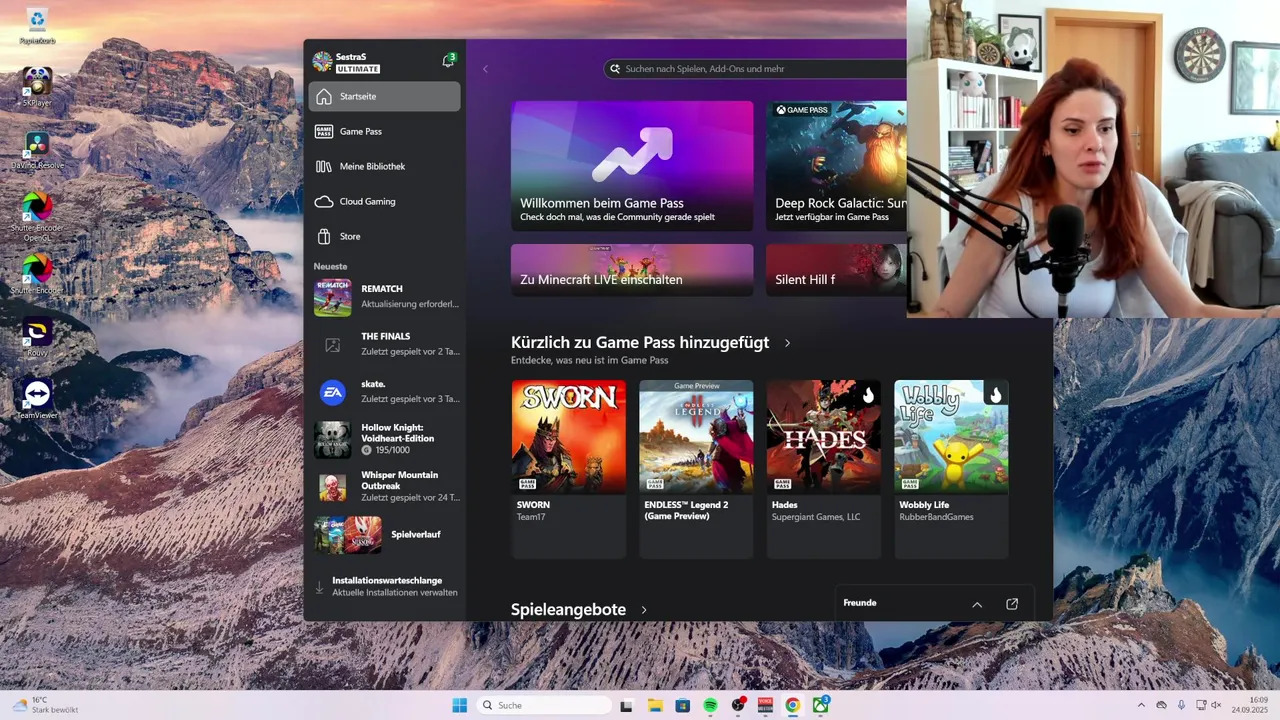
Task: Click the Game Pass logo icon in sidebar
Action: 324,131
